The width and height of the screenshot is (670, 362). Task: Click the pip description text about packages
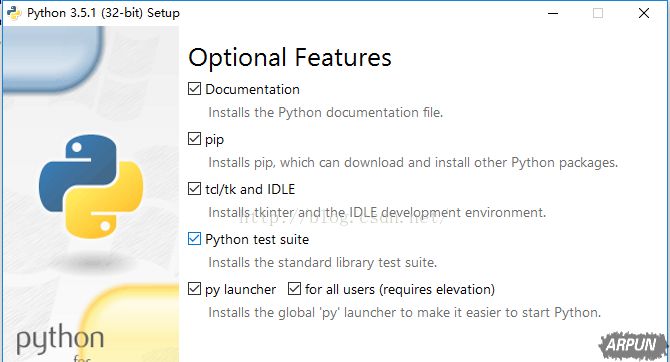pos(413,162)
